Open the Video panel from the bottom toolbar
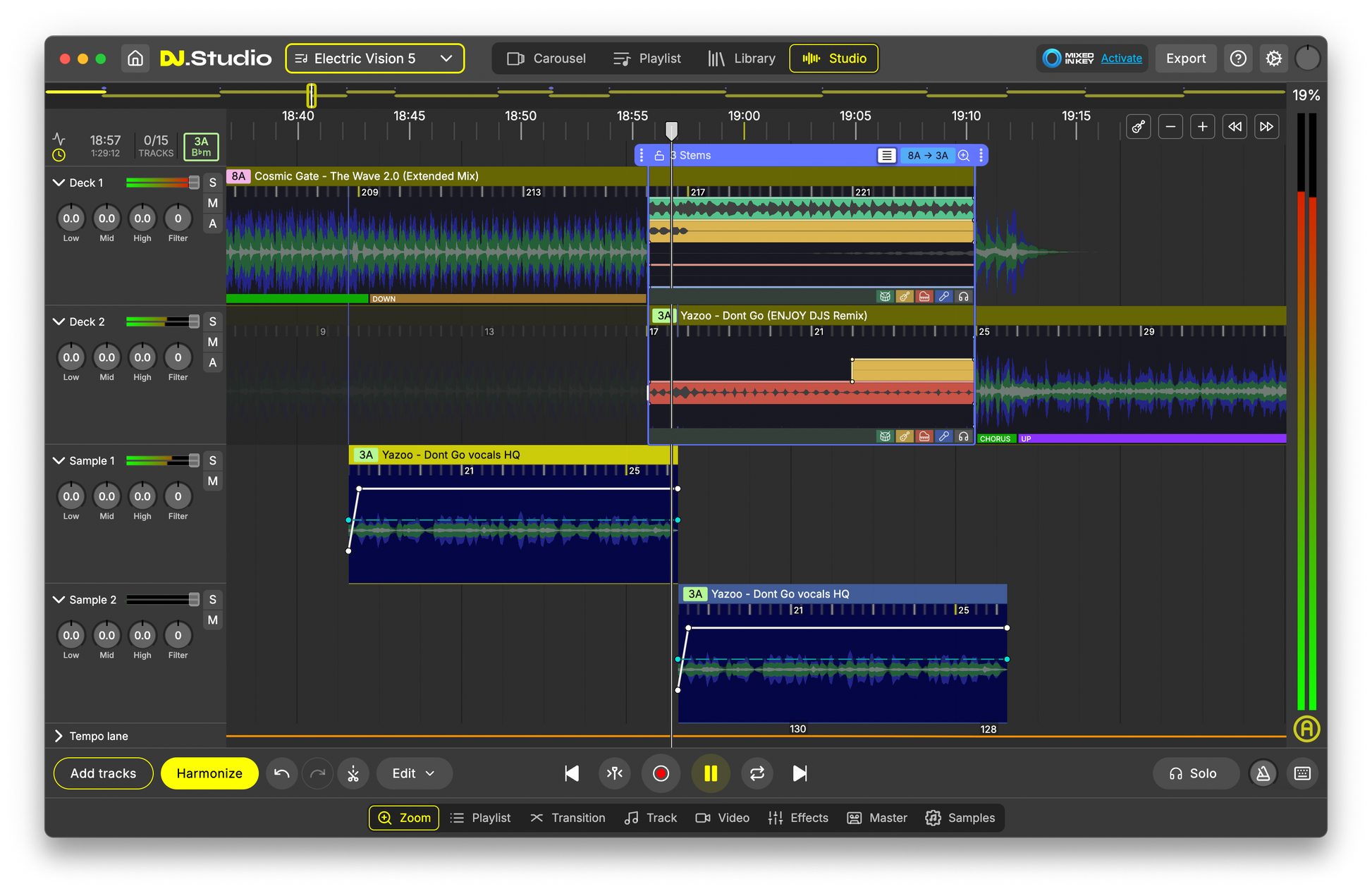Viewport: 1372px width, 891px height. [722, 818]
